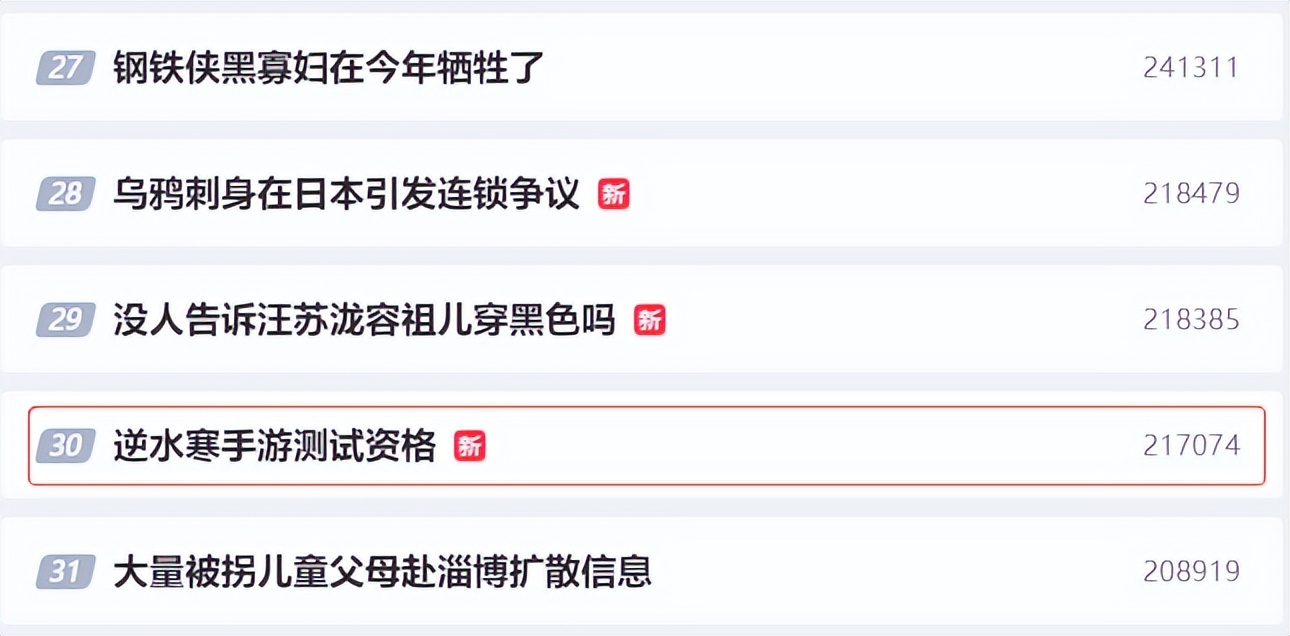Click empty space inside the red-outlined row 30 card
1290x636 pixels.
pos(800,445)
